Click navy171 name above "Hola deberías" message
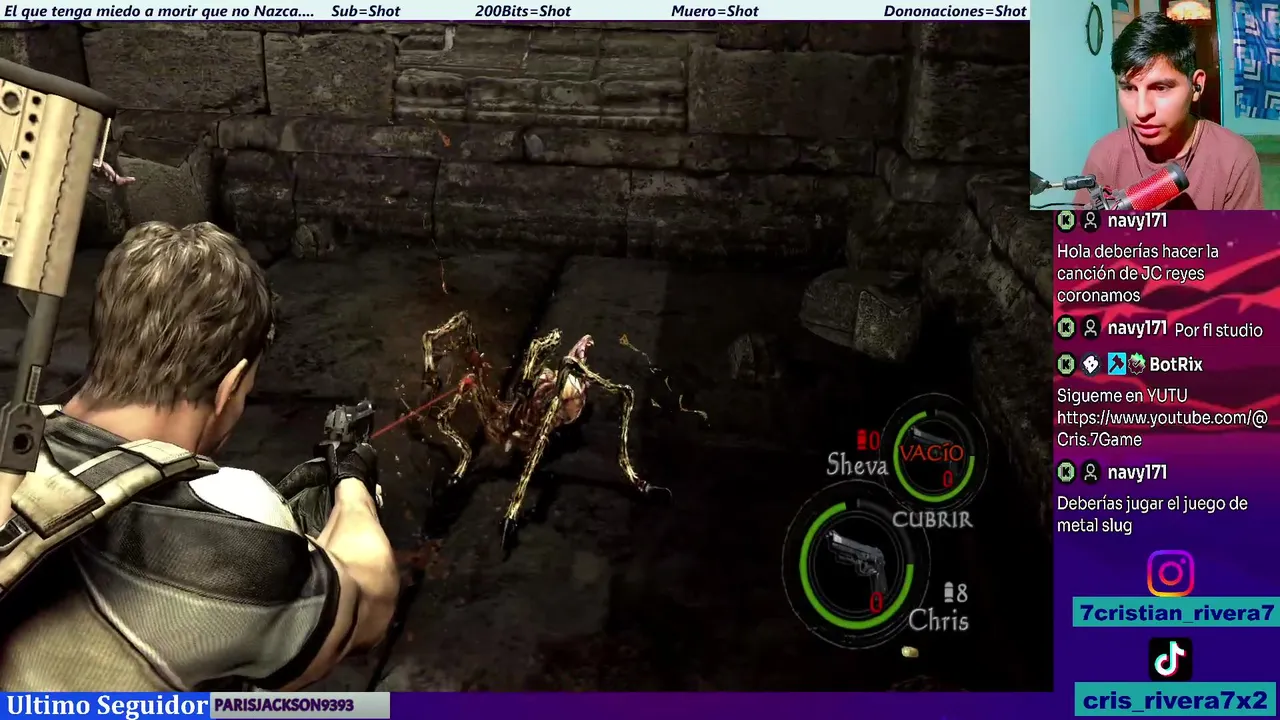This screenshot has height=720, width=1280. pyautogui.click(x=1137, y=221)
